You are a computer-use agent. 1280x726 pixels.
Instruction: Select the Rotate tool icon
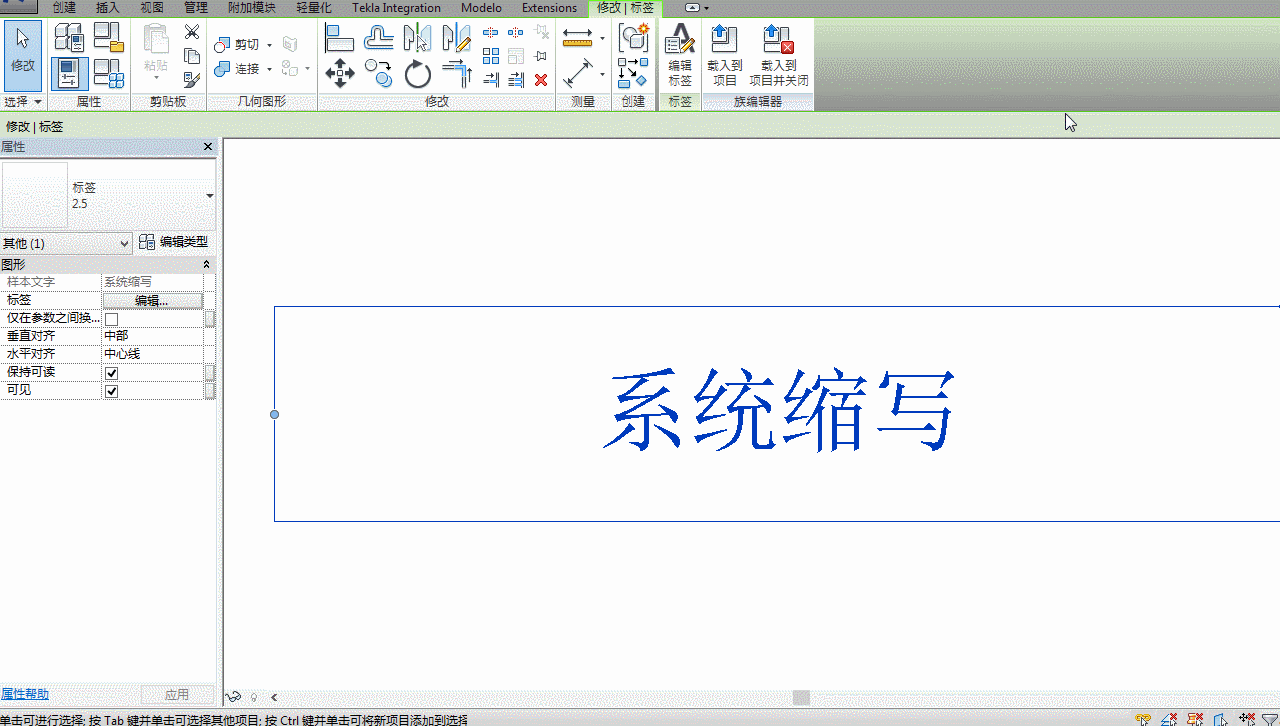(417, 73)
